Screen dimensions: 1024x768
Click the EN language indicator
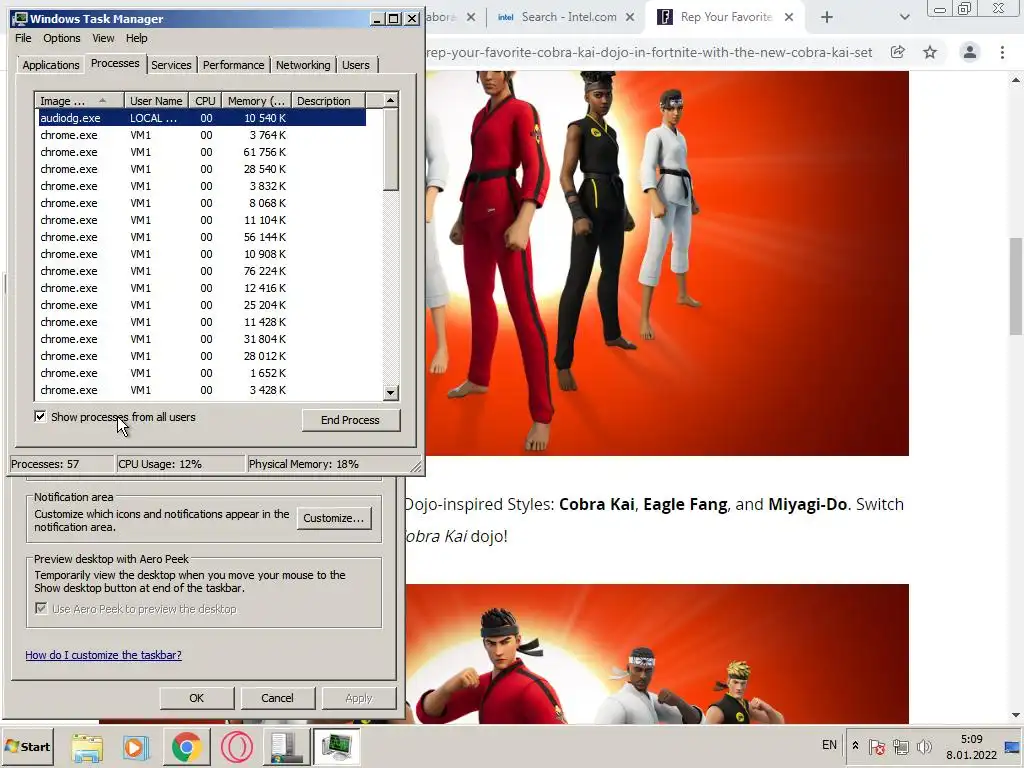pyautogui.click(x=829, y=745)
